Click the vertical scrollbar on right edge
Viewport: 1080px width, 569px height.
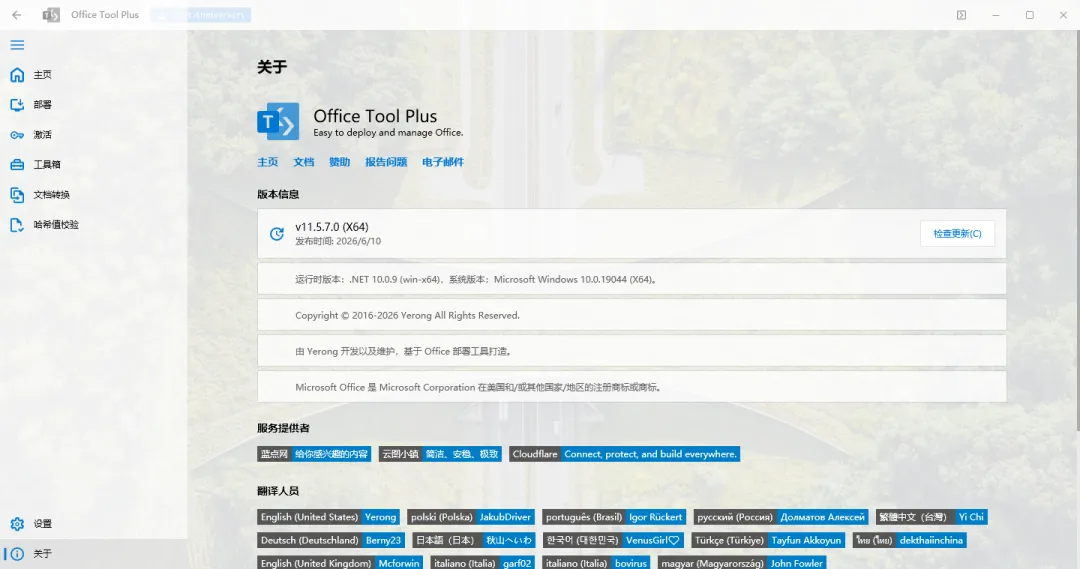click(1077, 231)
